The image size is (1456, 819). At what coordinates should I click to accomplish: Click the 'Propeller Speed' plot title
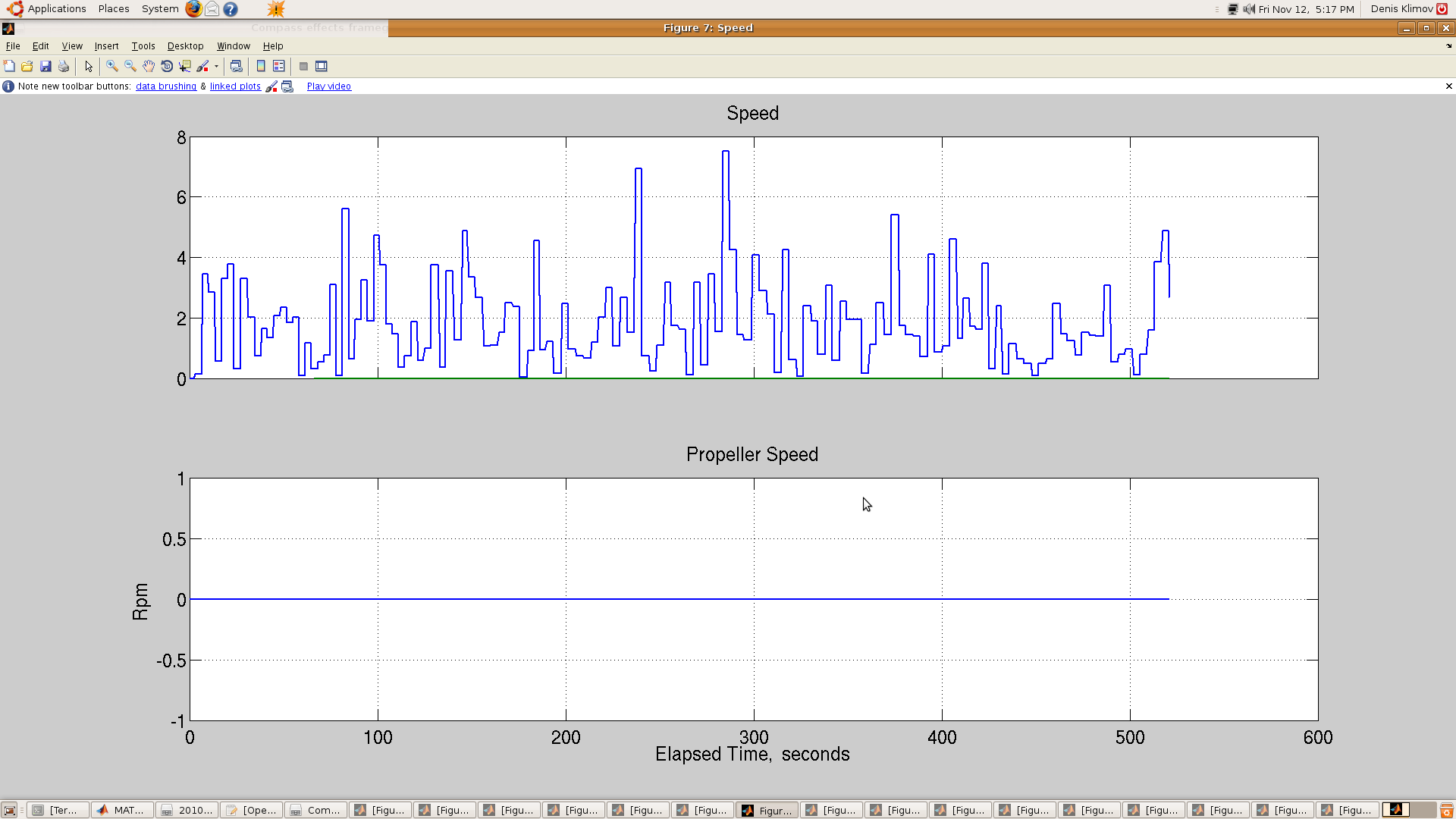pyautogui.click(x=752, y=455)
